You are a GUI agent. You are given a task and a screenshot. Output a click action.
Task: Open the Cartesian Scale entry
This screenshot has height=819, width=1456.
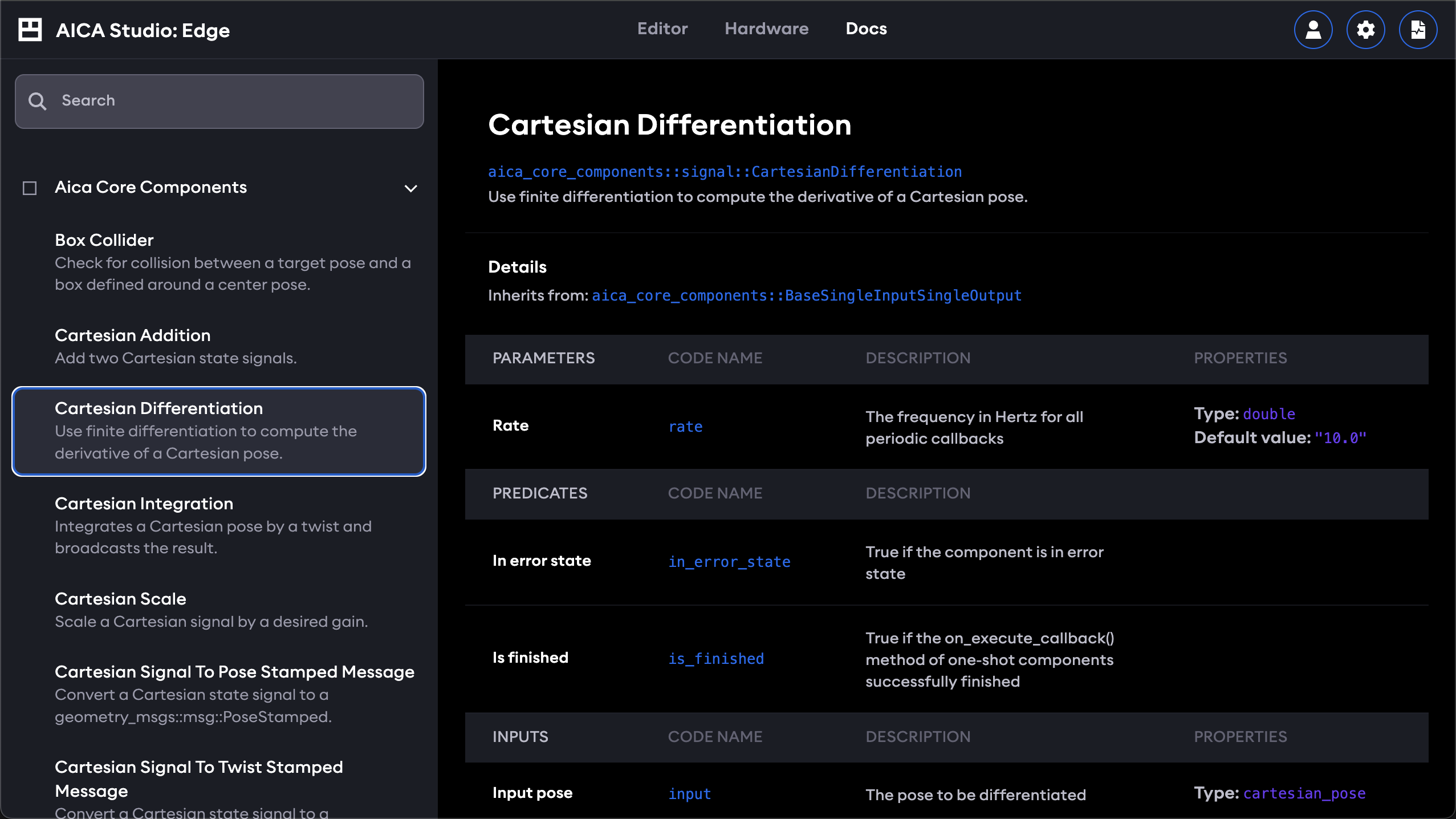(x=219, y=610)
